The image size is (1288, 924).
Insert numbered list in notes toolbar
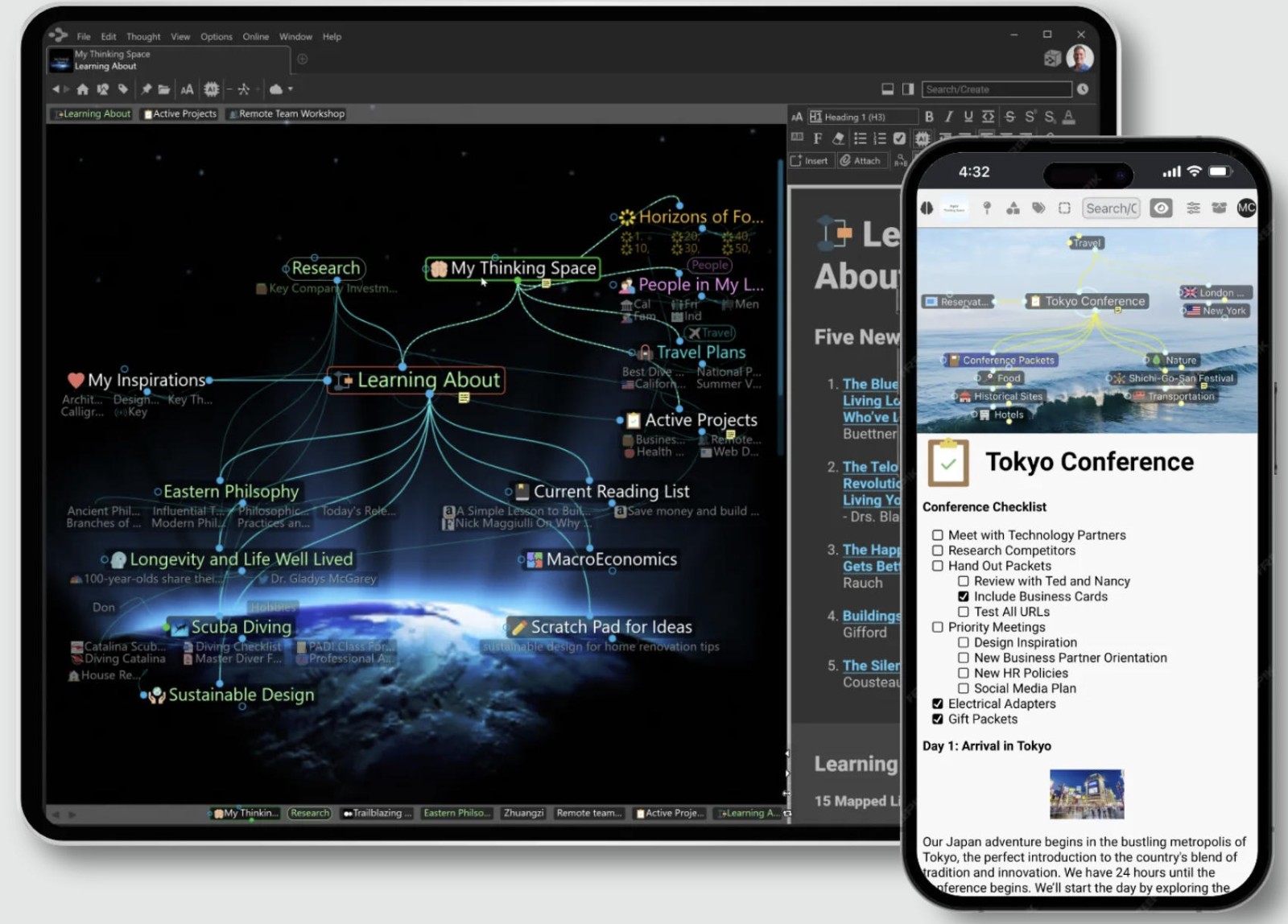coord(880,138)
